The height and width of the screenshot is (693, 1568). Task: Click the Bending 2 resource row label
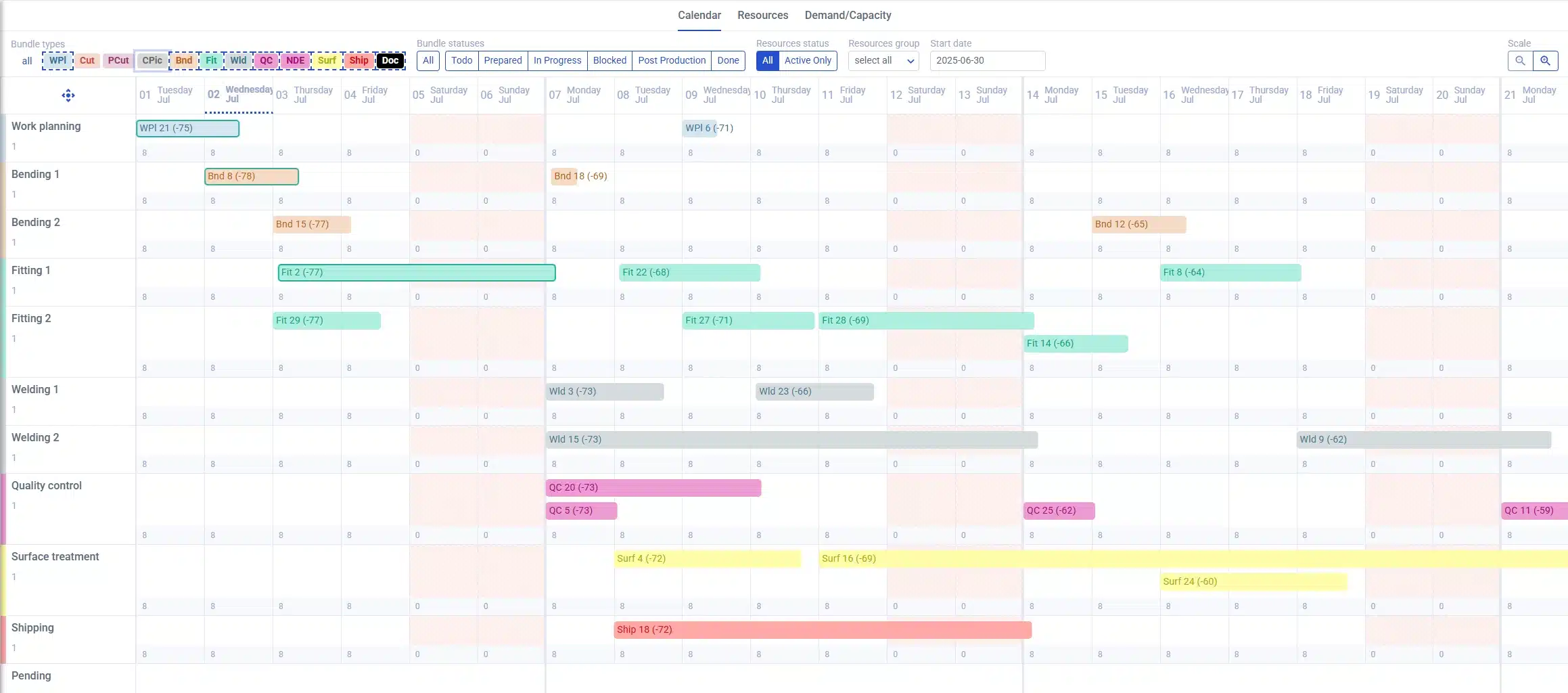(36, 223)
